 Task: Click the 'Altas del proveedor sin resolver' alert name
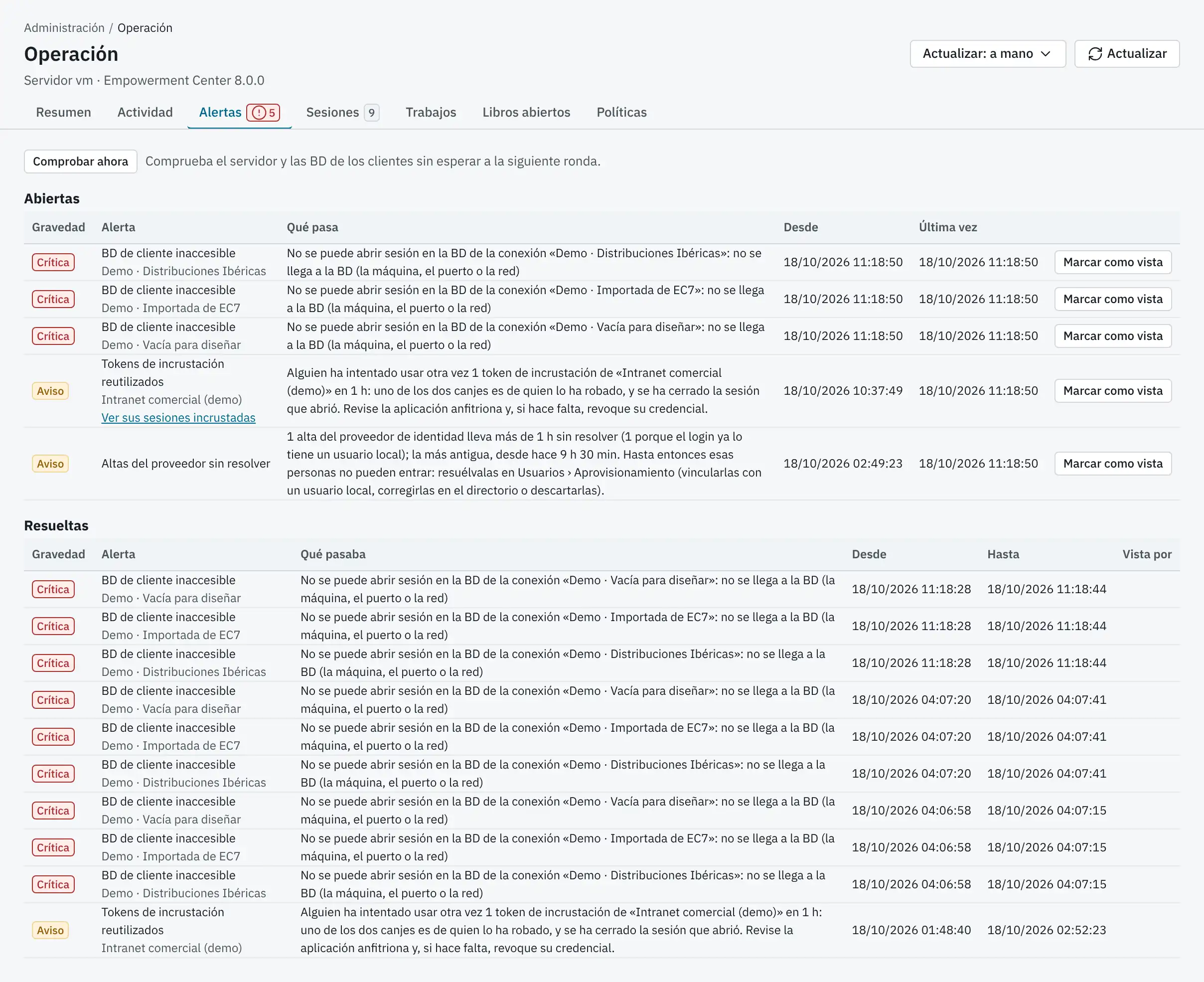(x=185, y=463)
